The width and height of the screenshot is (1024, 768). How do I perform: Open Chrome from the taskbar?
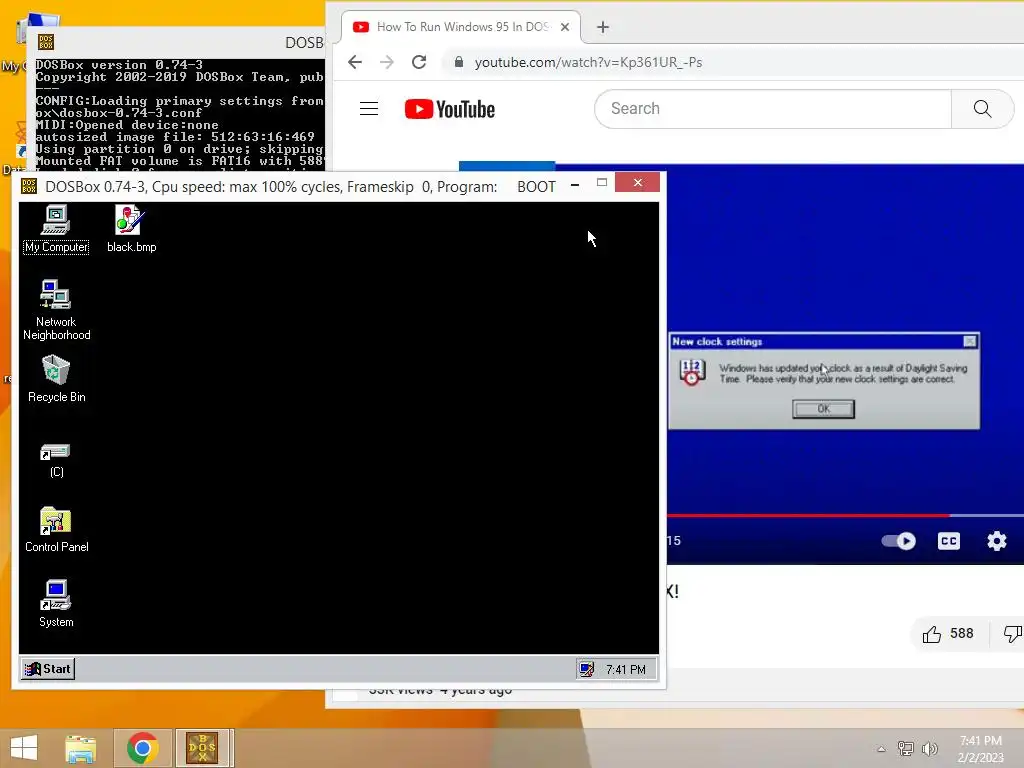pyautogui.click(x=142, y=748)
